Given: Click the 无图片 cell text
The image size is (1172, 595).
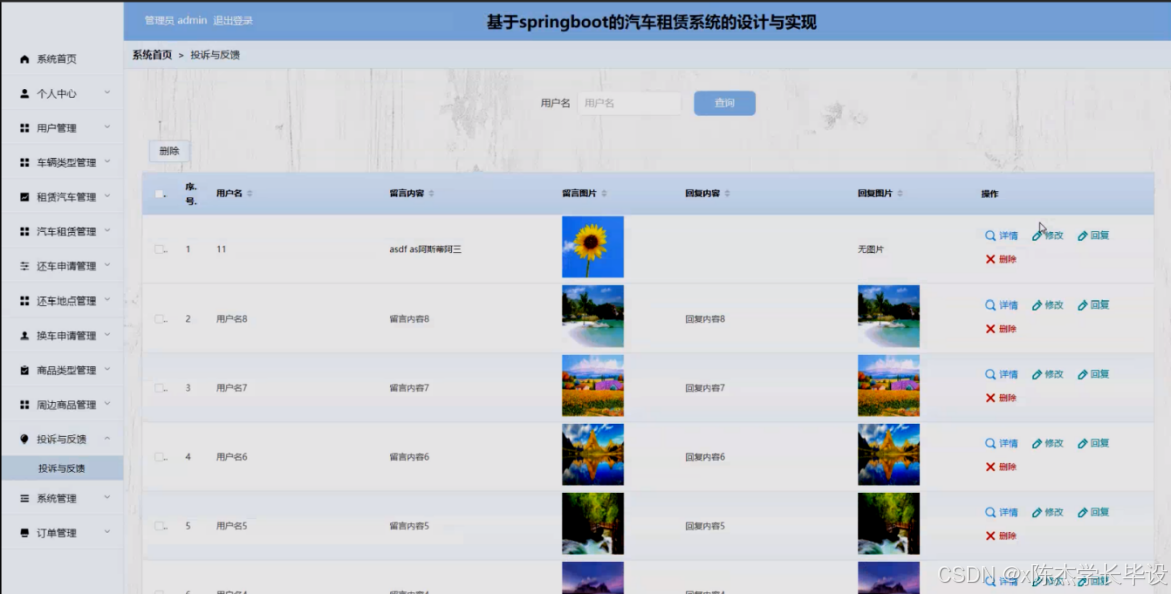Looking at the screenshot, I should [871, 250].
